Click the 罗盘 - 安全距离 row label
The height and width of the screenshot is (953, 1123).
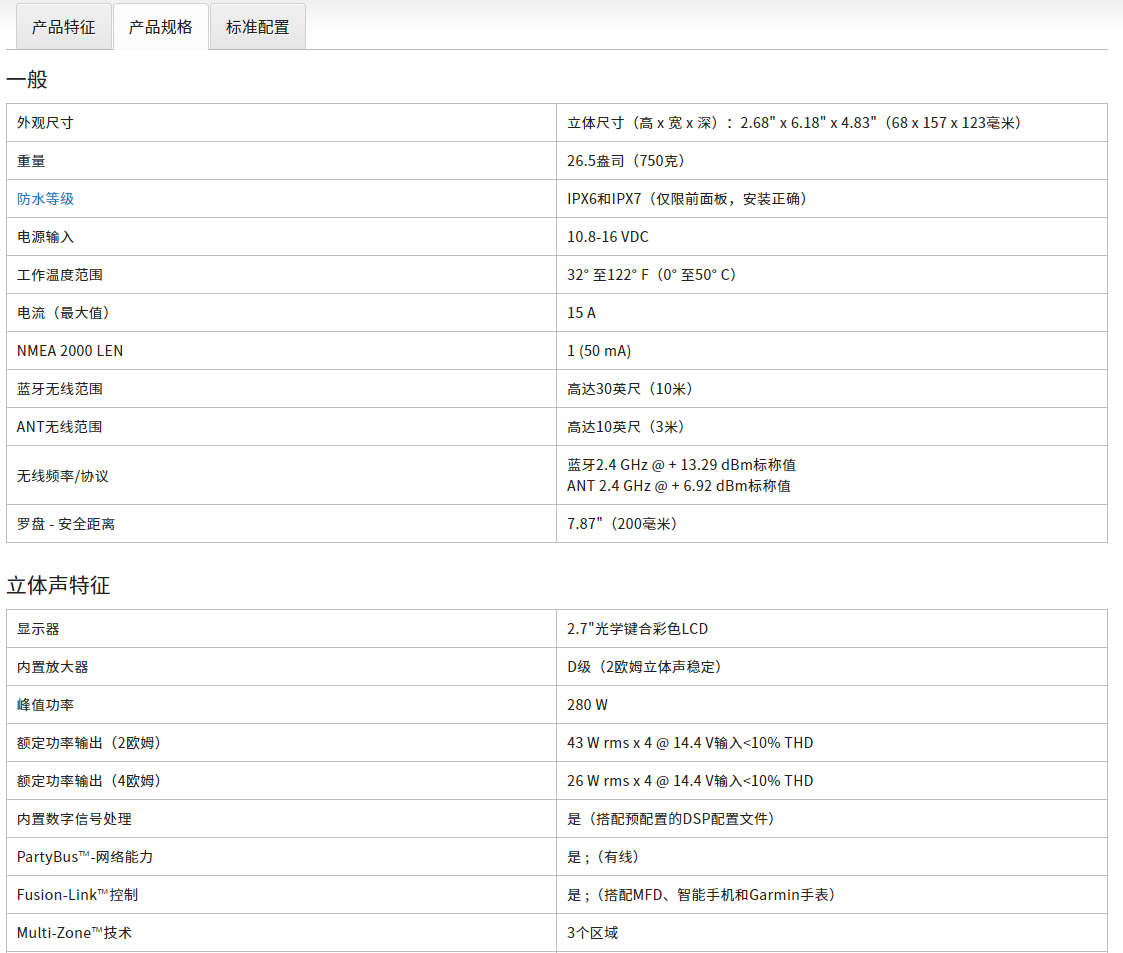pos(66,524)
